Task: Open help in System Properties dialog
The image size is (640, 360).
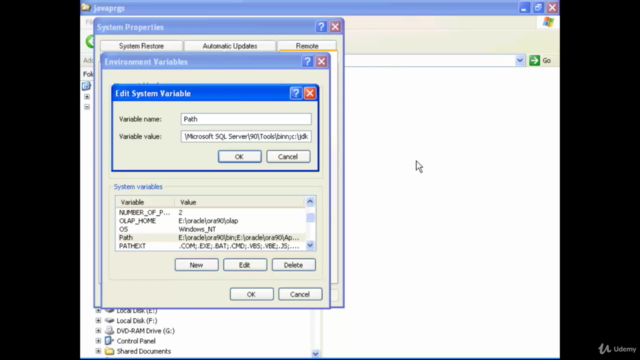Action: tap(321, 27)
